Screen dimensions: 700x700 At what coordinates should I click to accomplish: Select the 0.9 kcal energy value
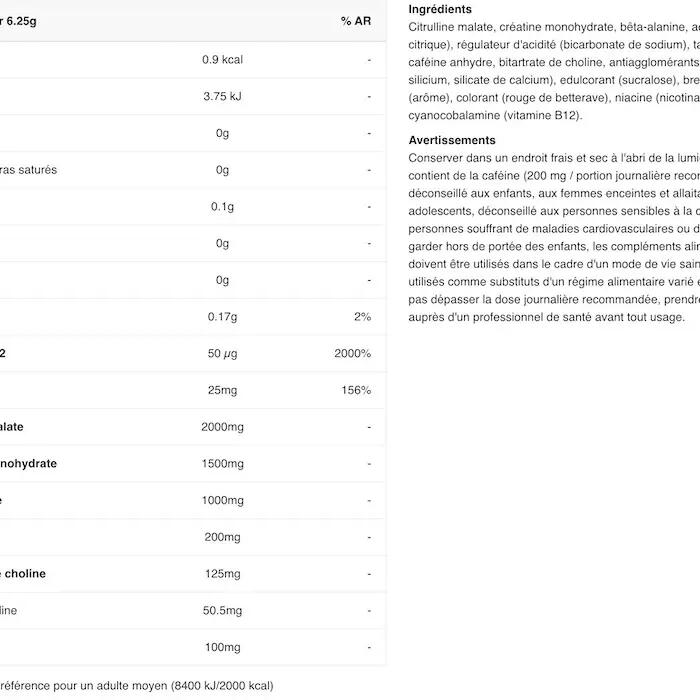point(222,60)
